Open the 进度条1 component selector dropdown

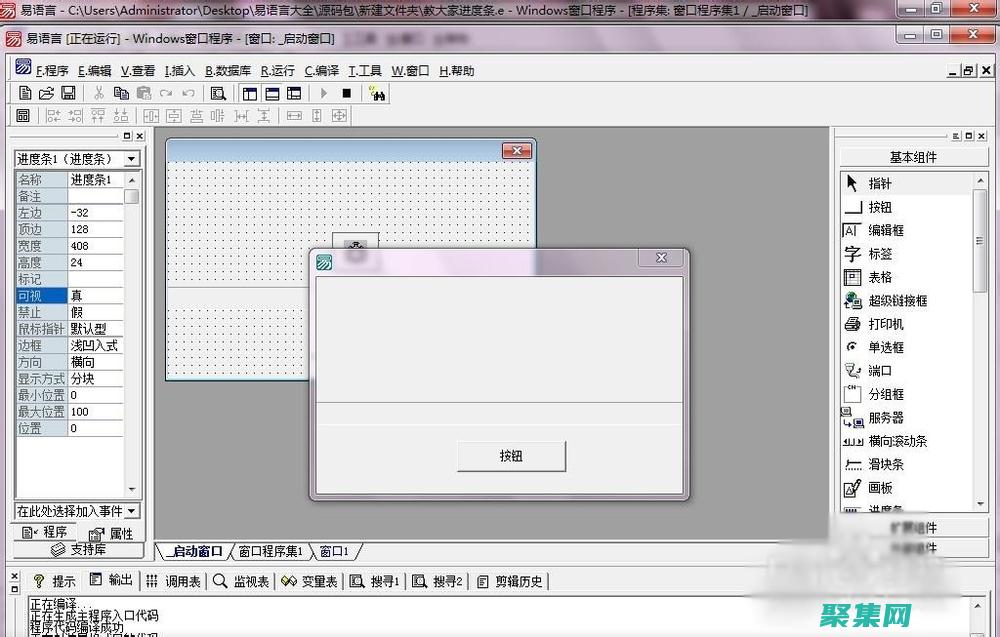[131, 159]
